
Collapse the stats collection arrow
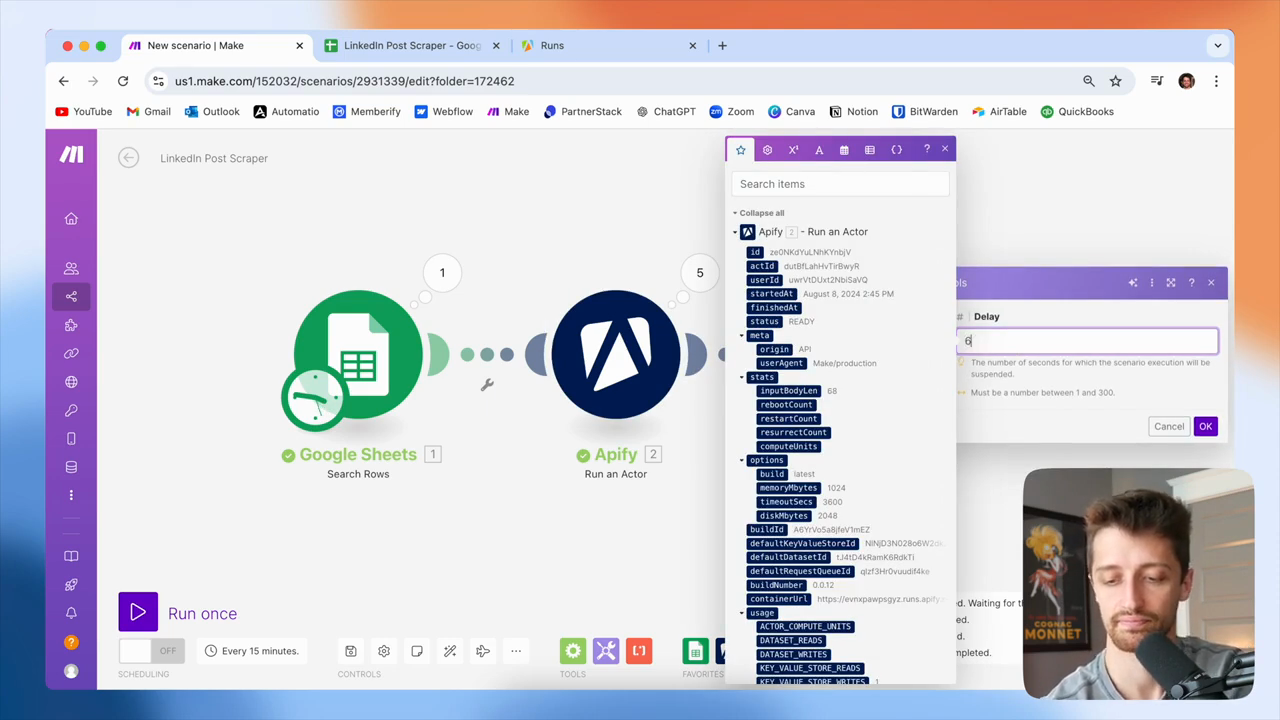click(742, 377)
